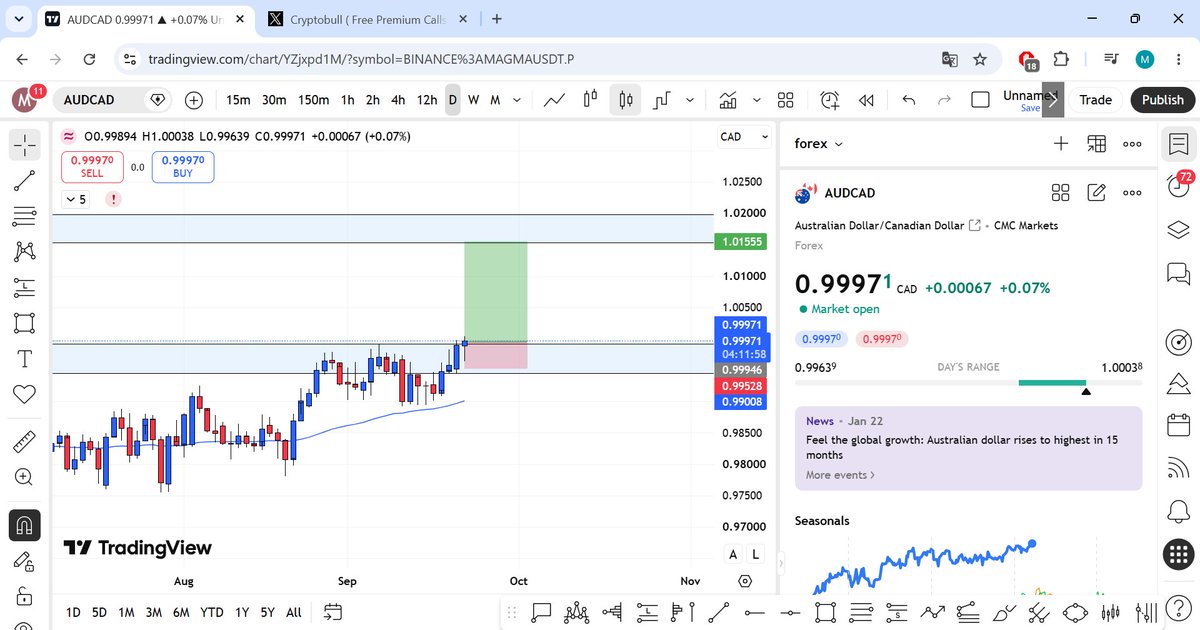Viewport: 1200px width, 630px height.
Task: Select the ruler measure tool
Action: coord(25,441)
